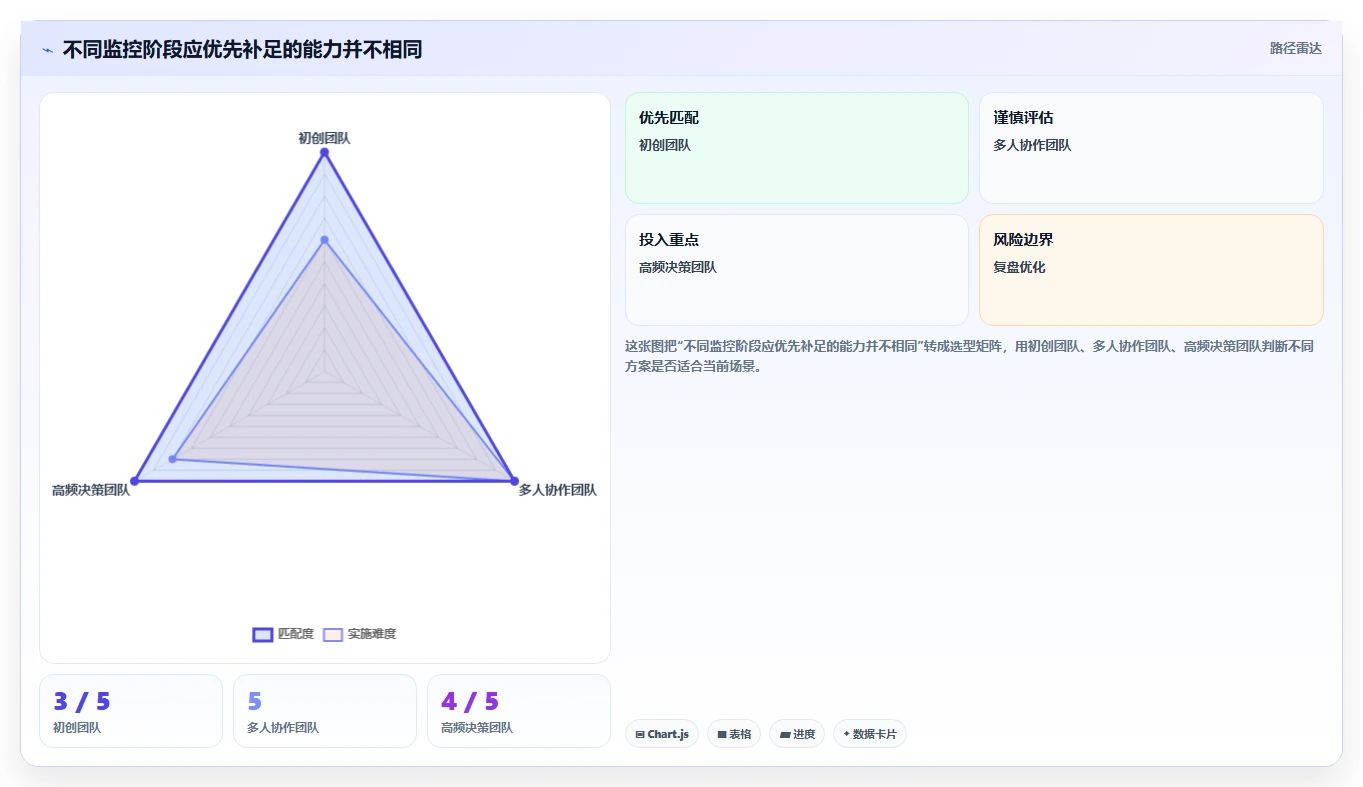1363x787 pixels.
Task: Click the Chart.js tag
Action: click(x=662, y=734)
